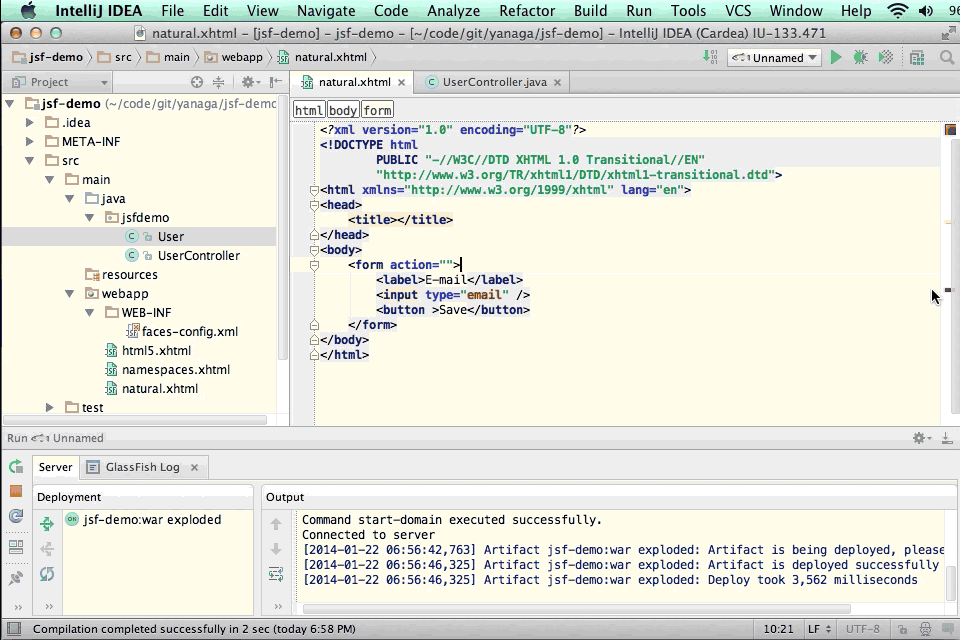The image size is (960, 640).
Task: Collapse all in the Project panel
Action: pyautogui.click(x=218, y=82)
